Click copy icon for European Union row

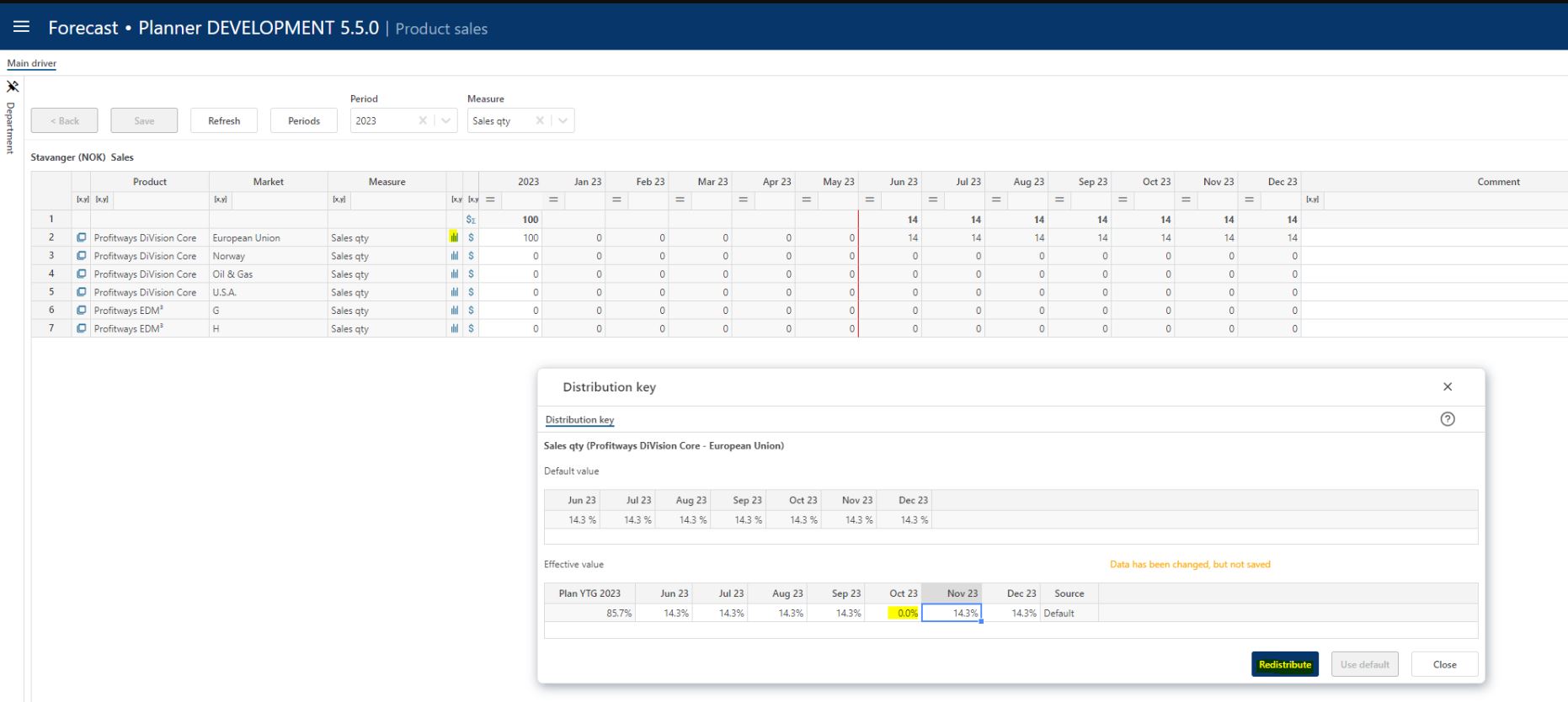pyautogui.click(x=82, y=237)
